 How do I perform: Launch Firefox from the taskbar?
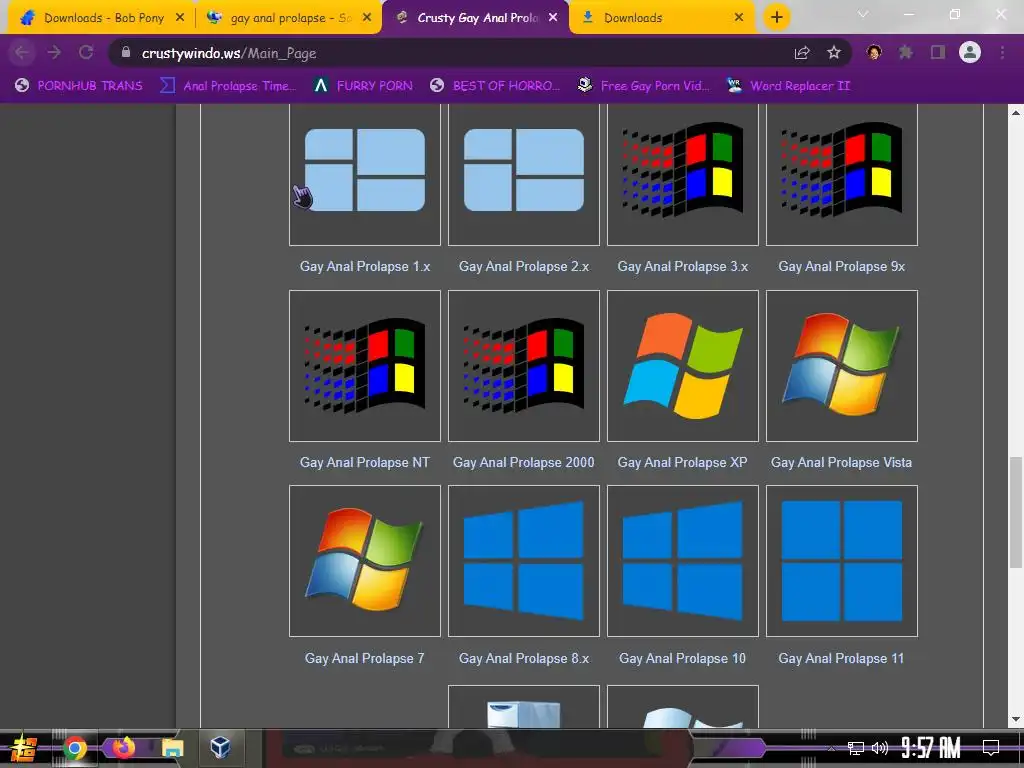[123, 748]
